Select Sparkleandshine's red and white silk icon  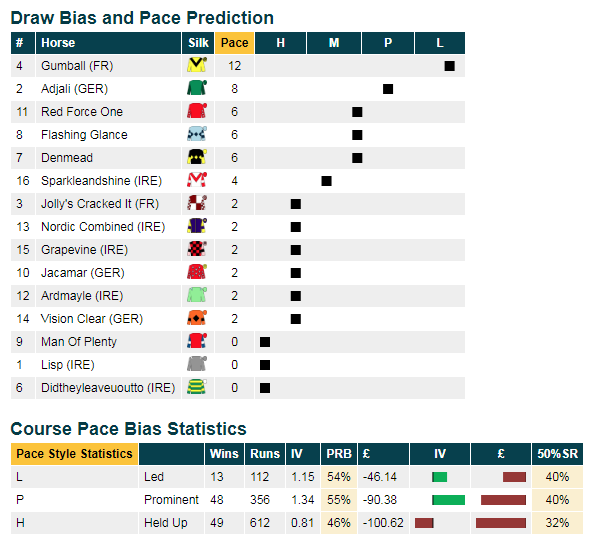(197, 180)
